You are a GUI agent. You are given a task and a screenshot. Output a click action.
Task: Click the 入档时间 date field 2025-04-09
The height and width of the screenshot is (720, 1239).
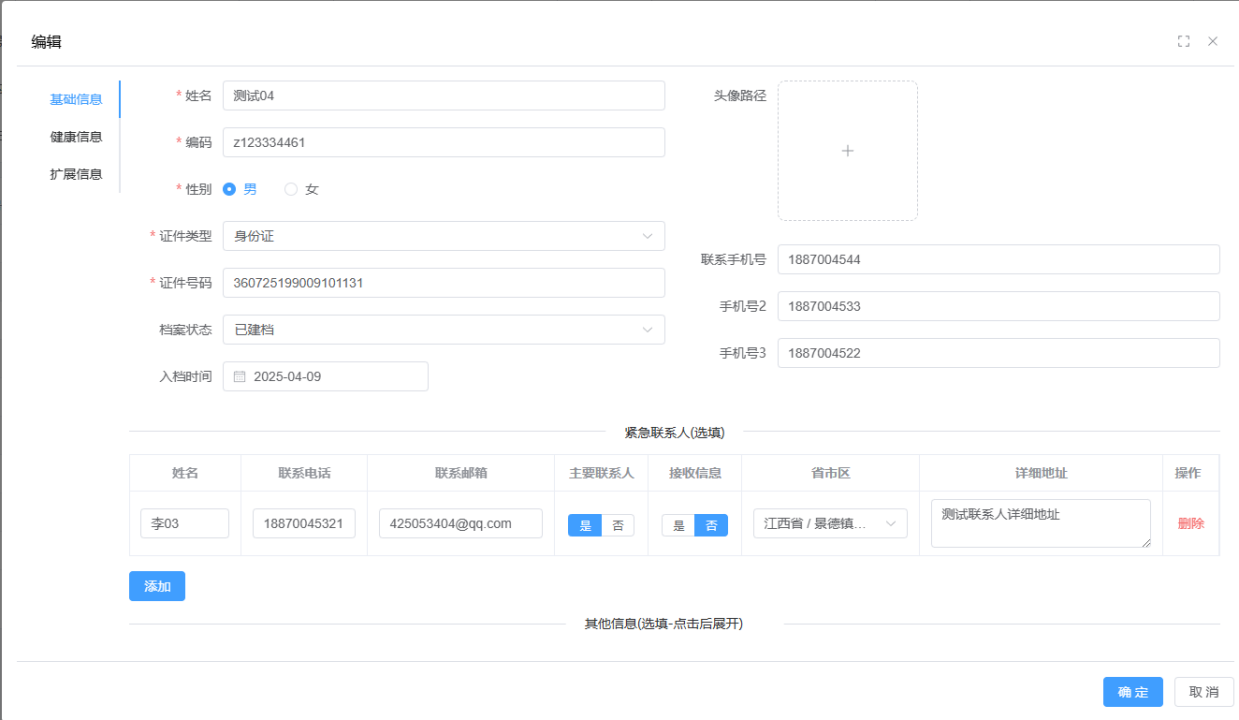pos(326,376)
